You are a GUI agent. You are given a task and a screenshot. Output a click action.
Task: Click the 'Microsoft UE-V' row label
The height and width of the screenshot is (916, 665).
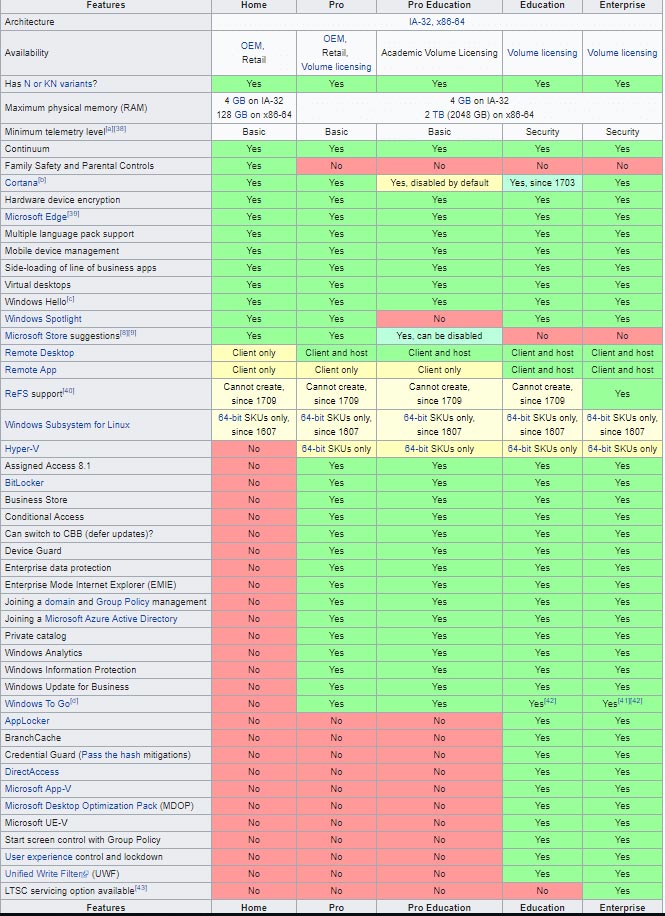click(36, 823)
